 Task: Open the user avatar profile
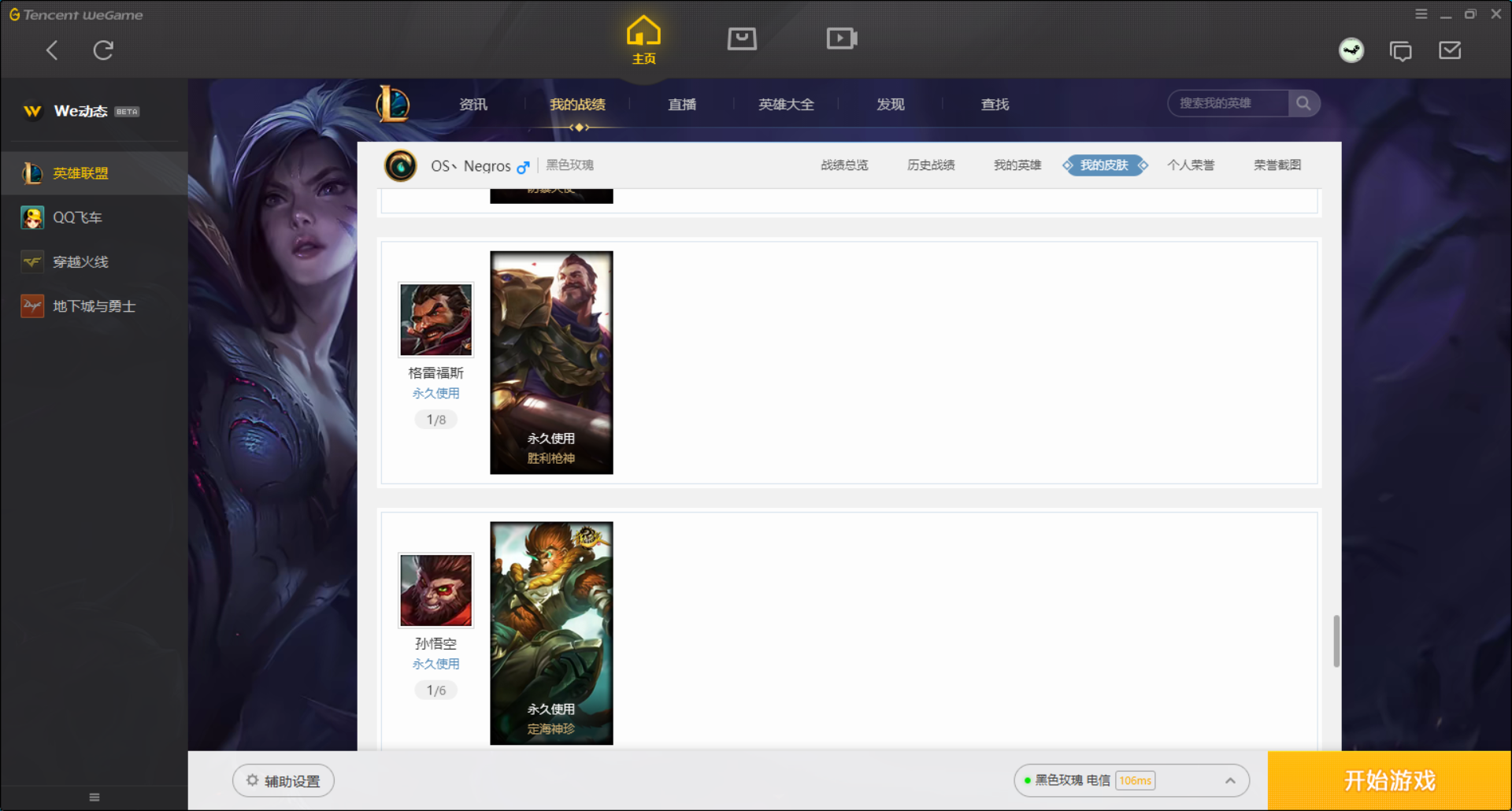pos(1351,50)
